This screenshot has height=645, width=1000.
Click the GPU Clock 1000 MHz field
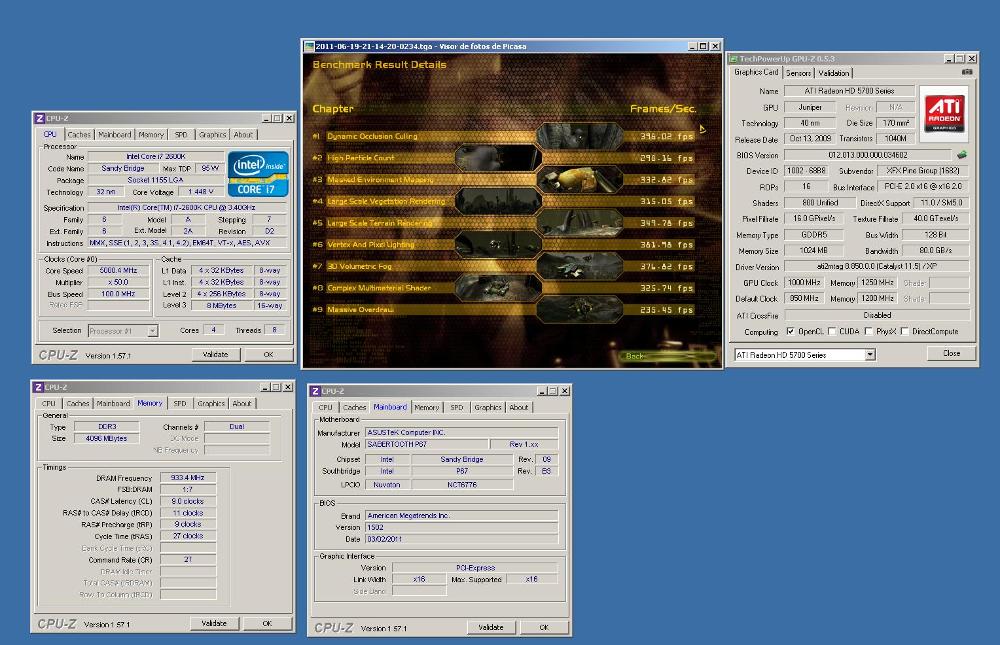coord(804,283)
